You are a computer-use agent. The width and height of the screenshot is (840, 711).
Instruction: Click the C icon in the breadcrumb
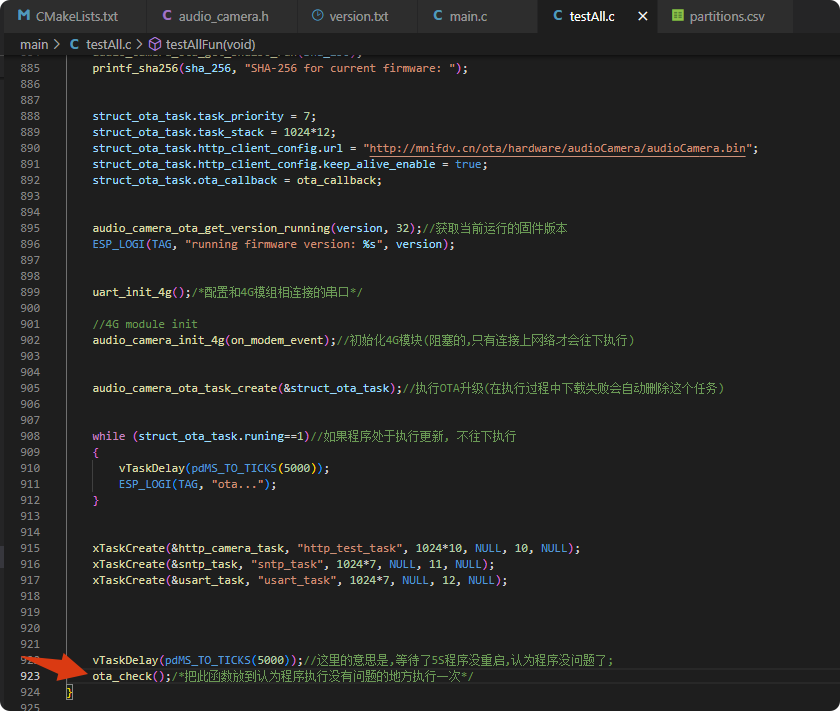(x=74, y=44)
